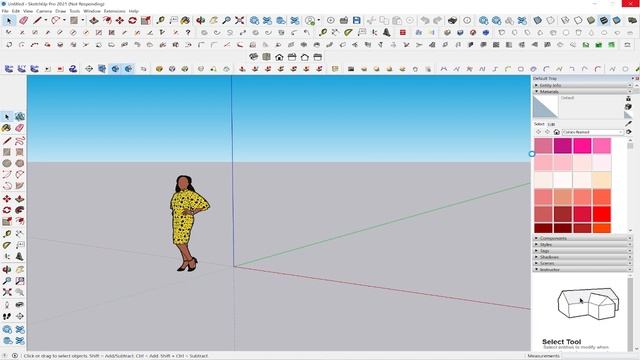
Task: Expand the Shadows panel
Action: coord(582,257)
